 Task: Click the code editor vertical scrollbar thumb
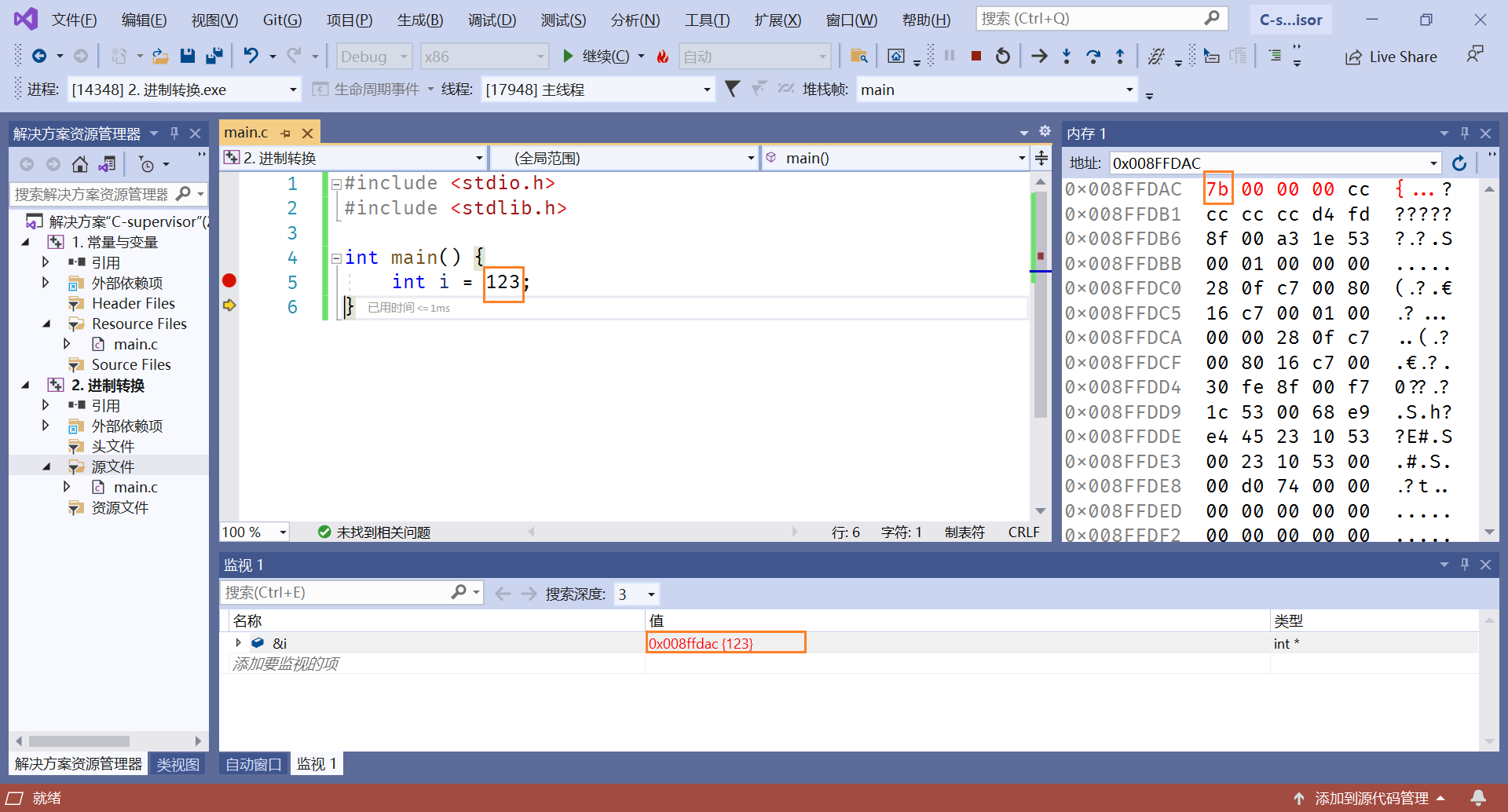click(1041, 305)
